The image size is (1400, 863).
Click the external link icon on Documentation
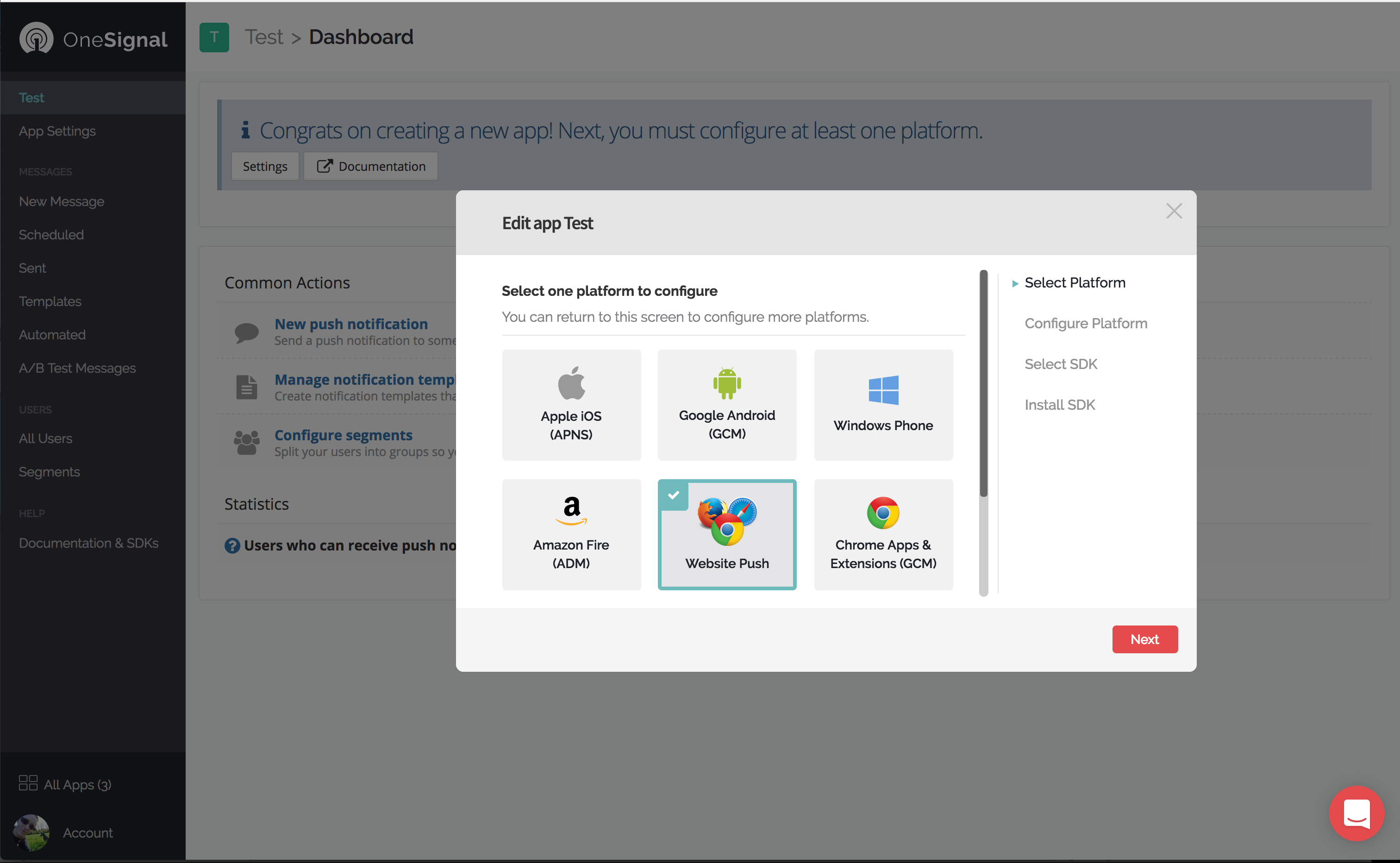pyautogui.click(x=324, y=166)
